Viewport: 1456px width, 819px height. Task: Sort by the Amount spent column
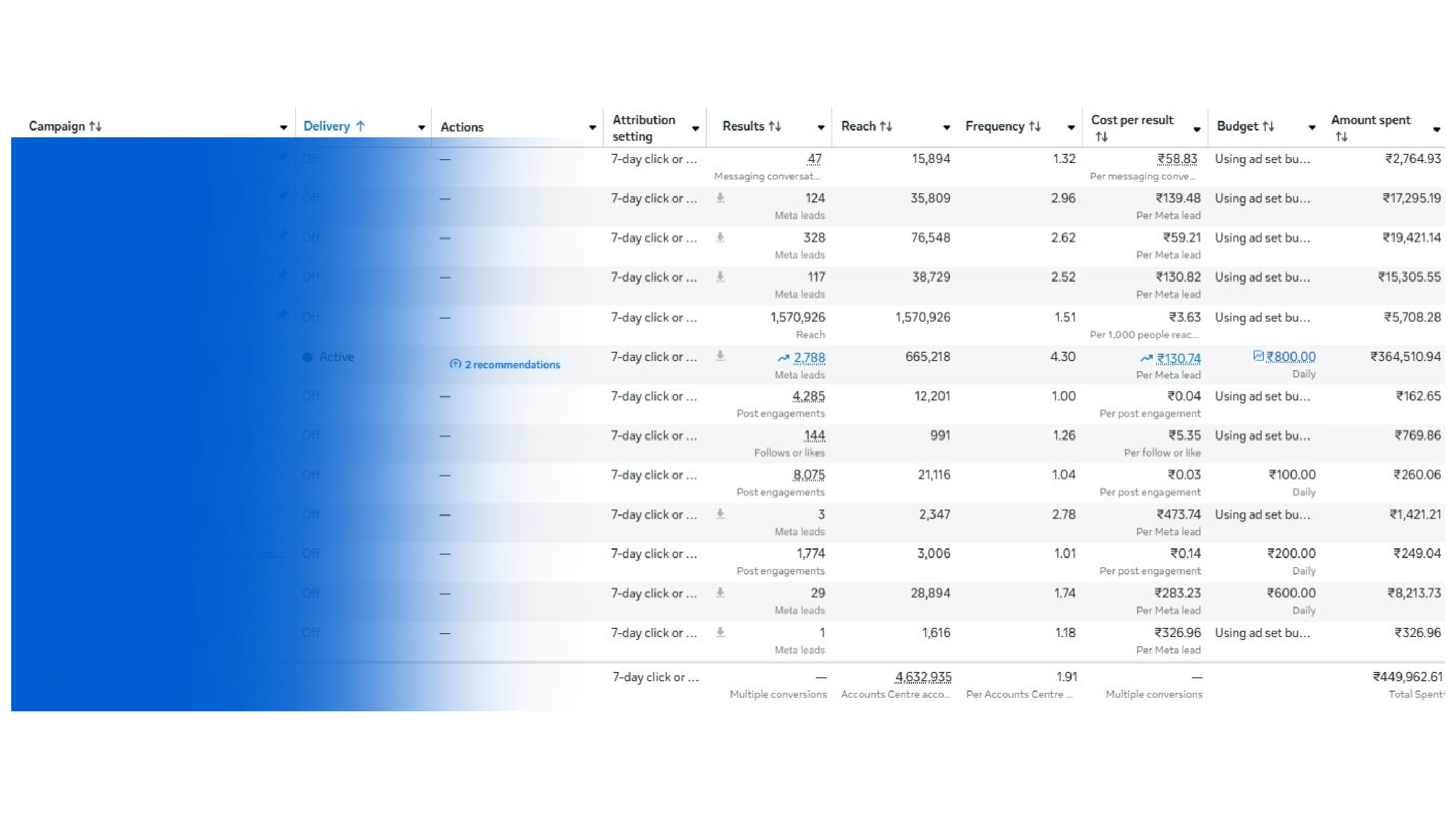pos(1371,128)
